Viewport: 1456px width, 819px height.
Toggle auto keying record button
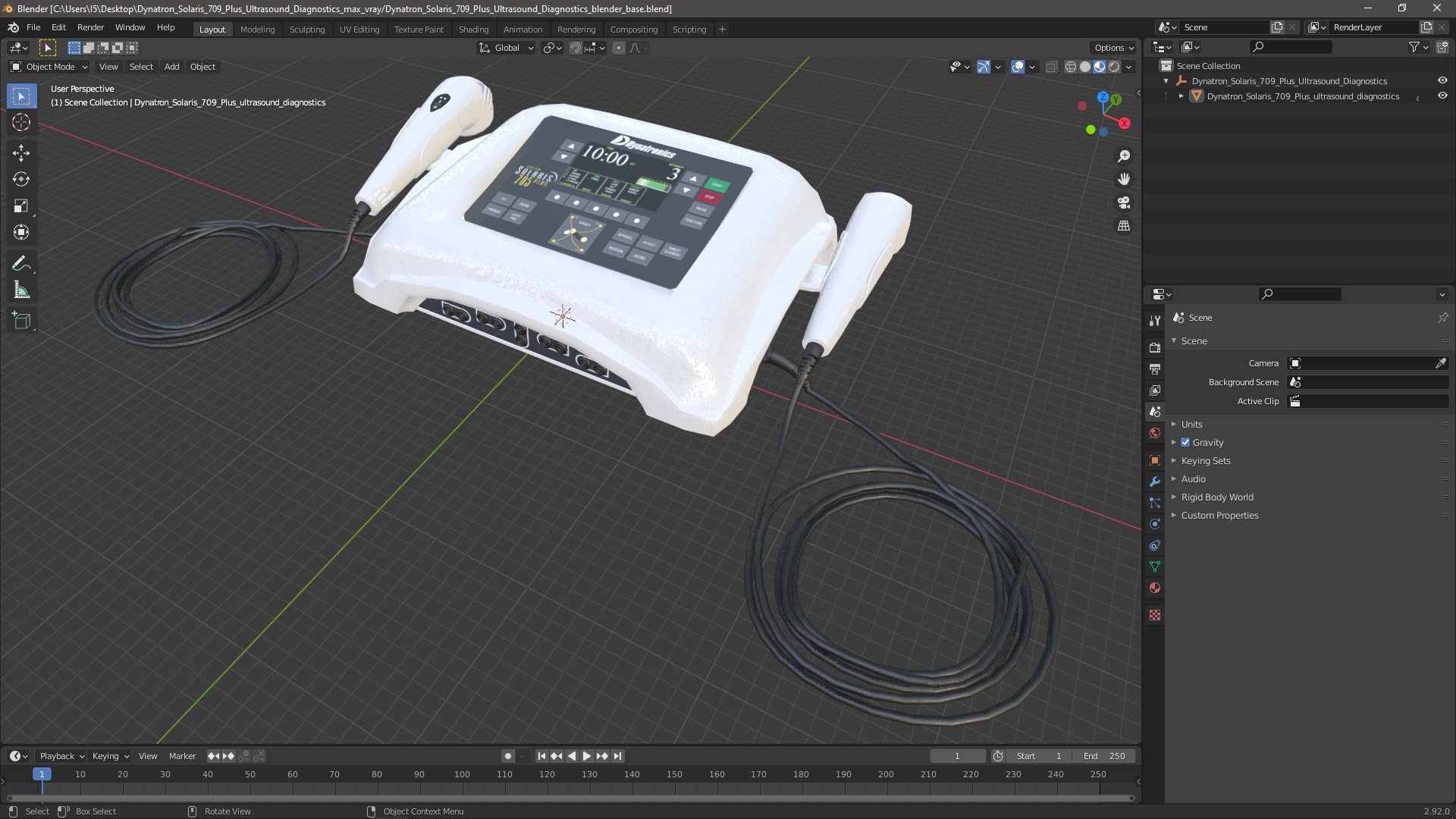[x=508, y=756]
